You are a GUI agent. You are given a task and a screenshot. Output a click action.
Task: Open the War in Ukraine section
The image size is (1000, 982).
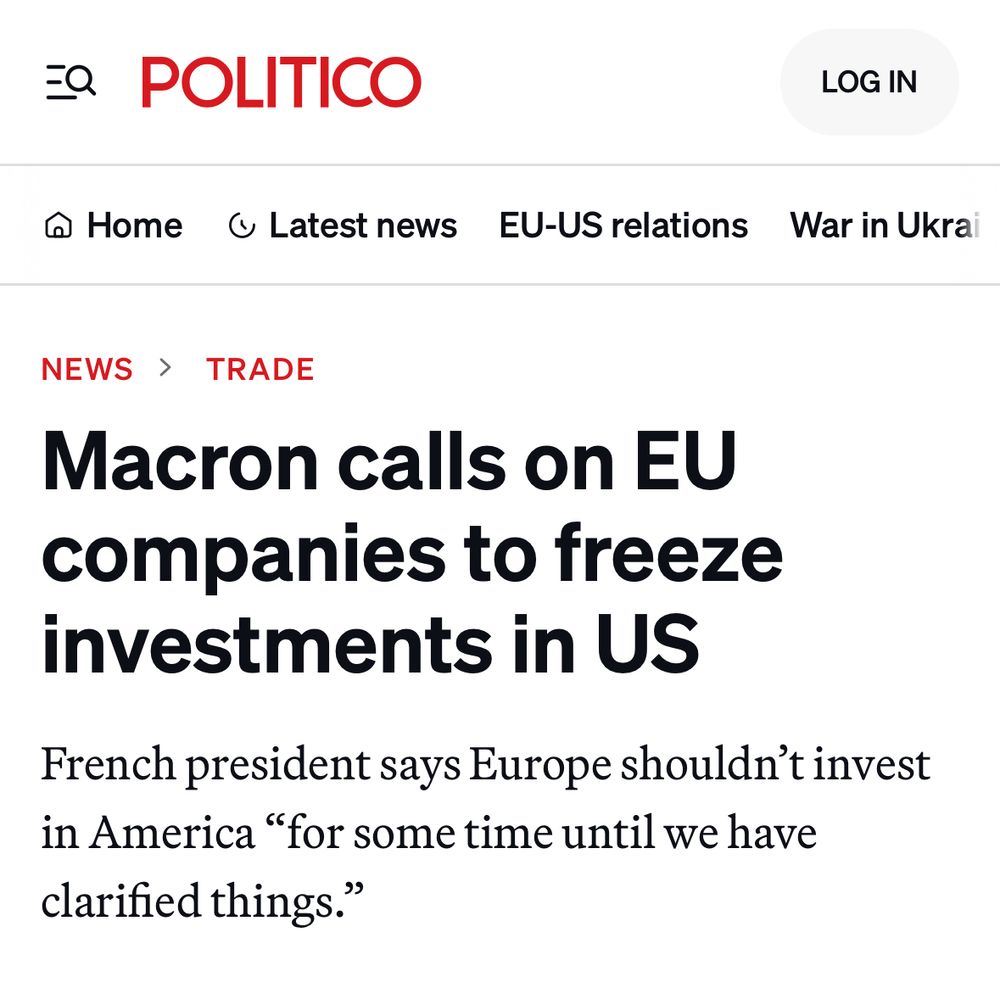click(x=882, y=226)
